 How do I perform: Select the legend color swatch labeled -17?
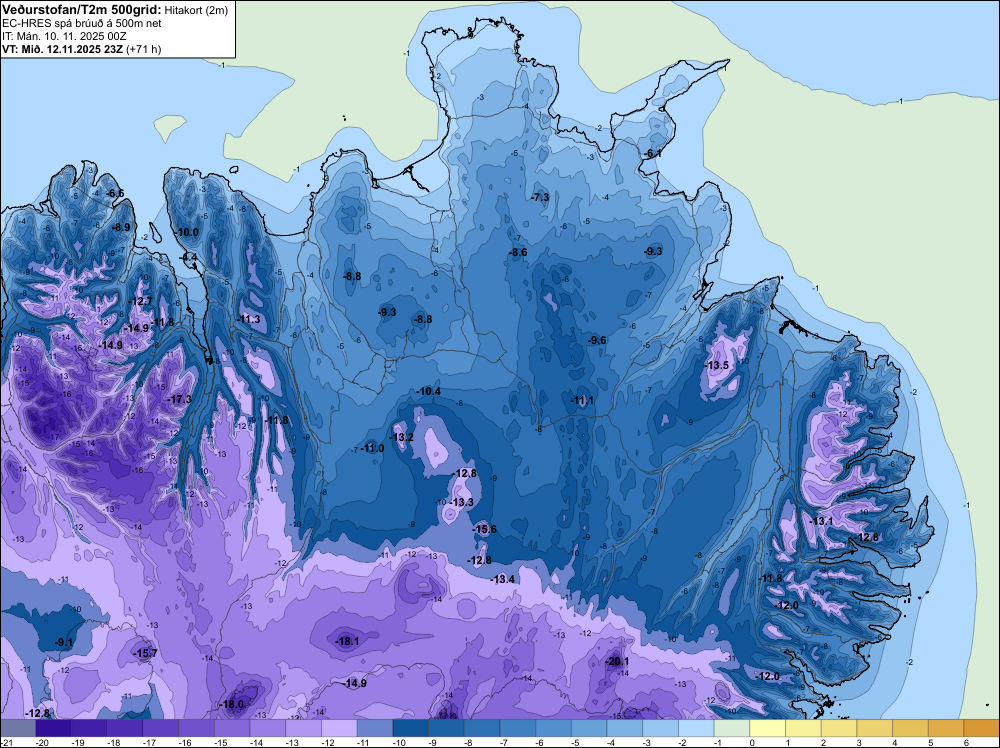coord(161,728)
